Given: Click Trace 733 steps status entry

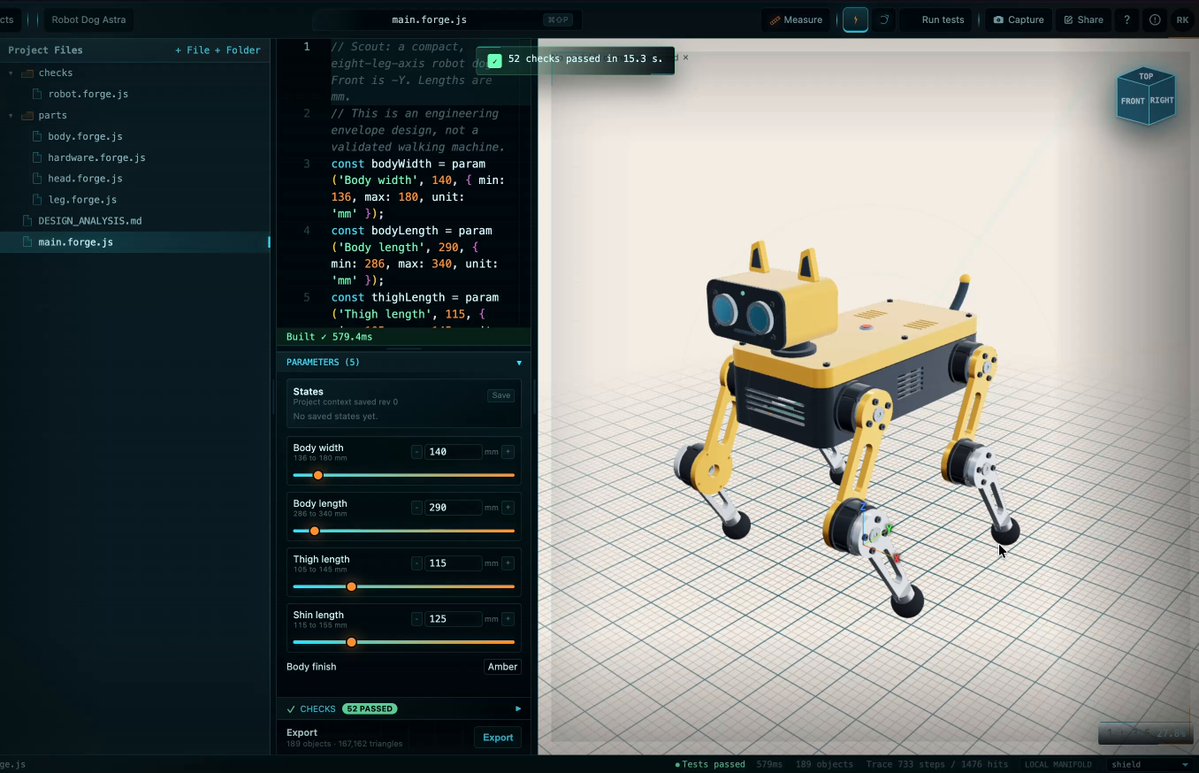Looking at the screenshot, I should point(937,765).
